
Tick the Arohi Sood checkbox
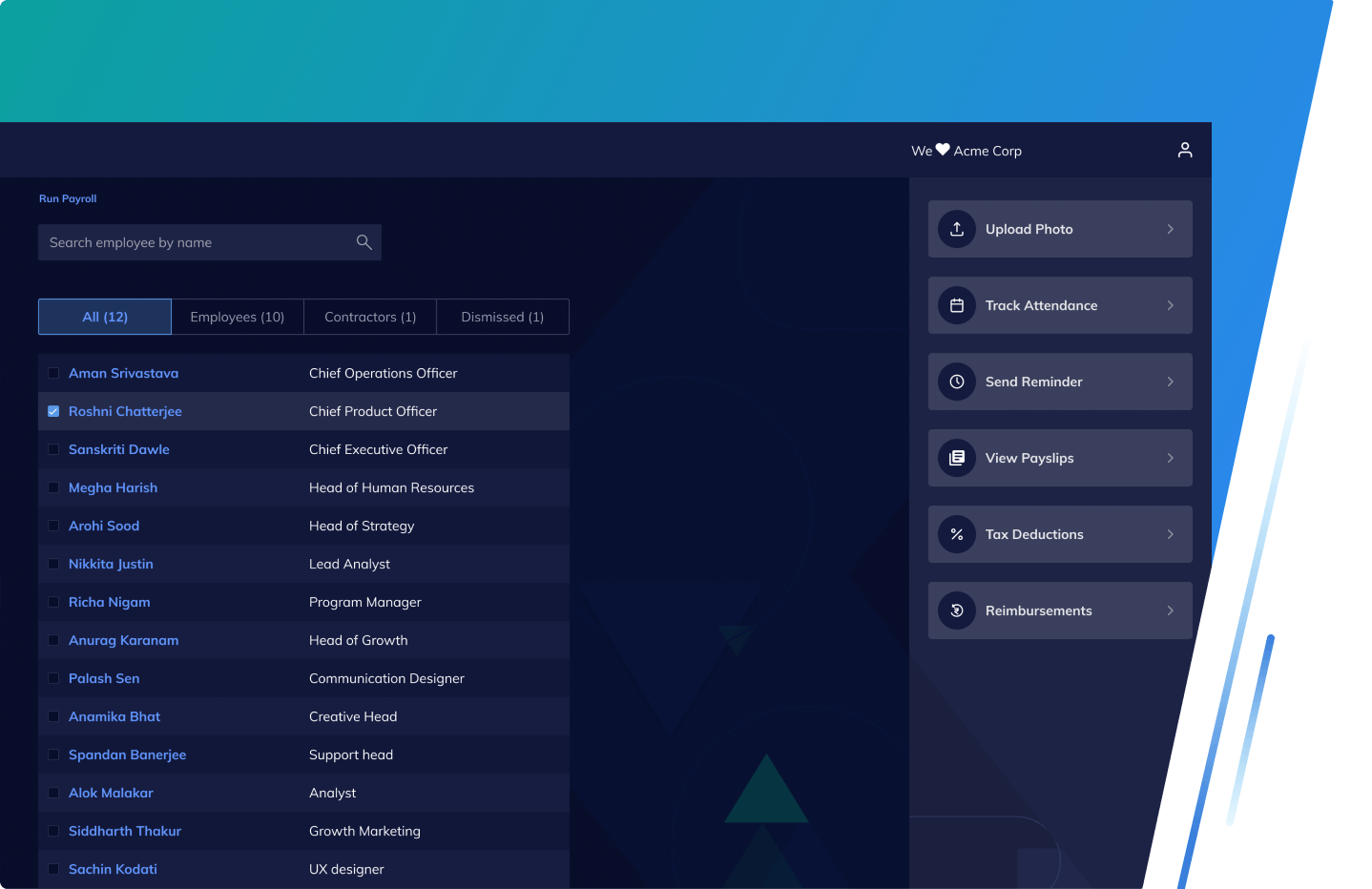[x=53, y=526]
